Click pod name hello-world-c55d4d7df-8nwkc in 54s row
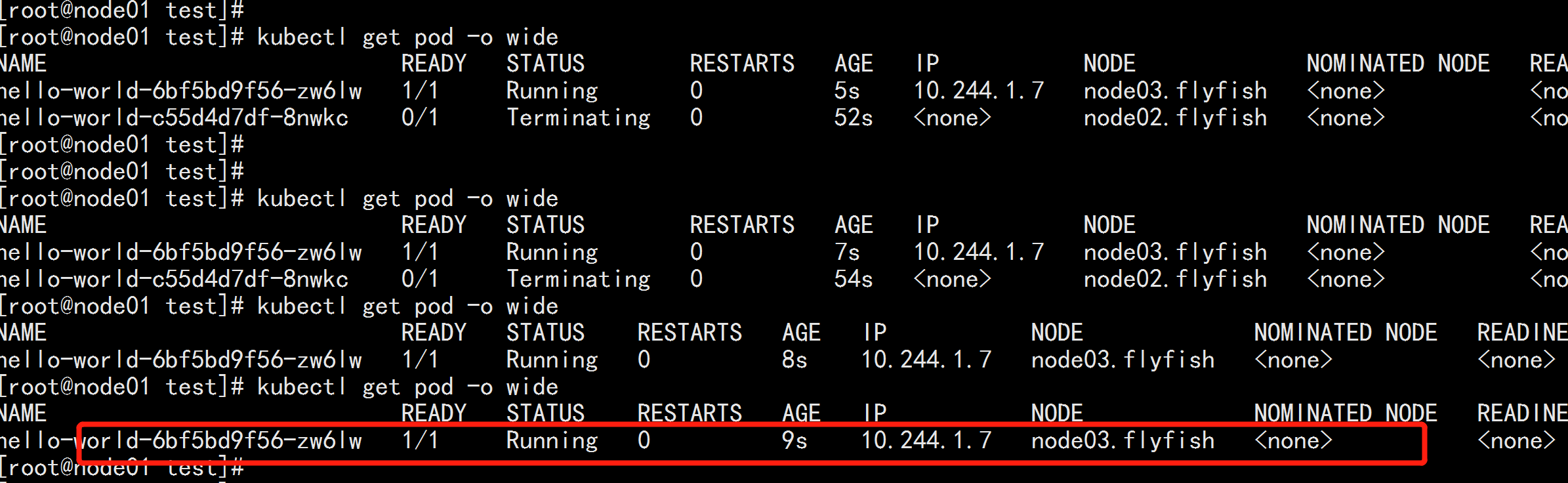This screenshot has width=1568, height=483. (x=174, y=279)
